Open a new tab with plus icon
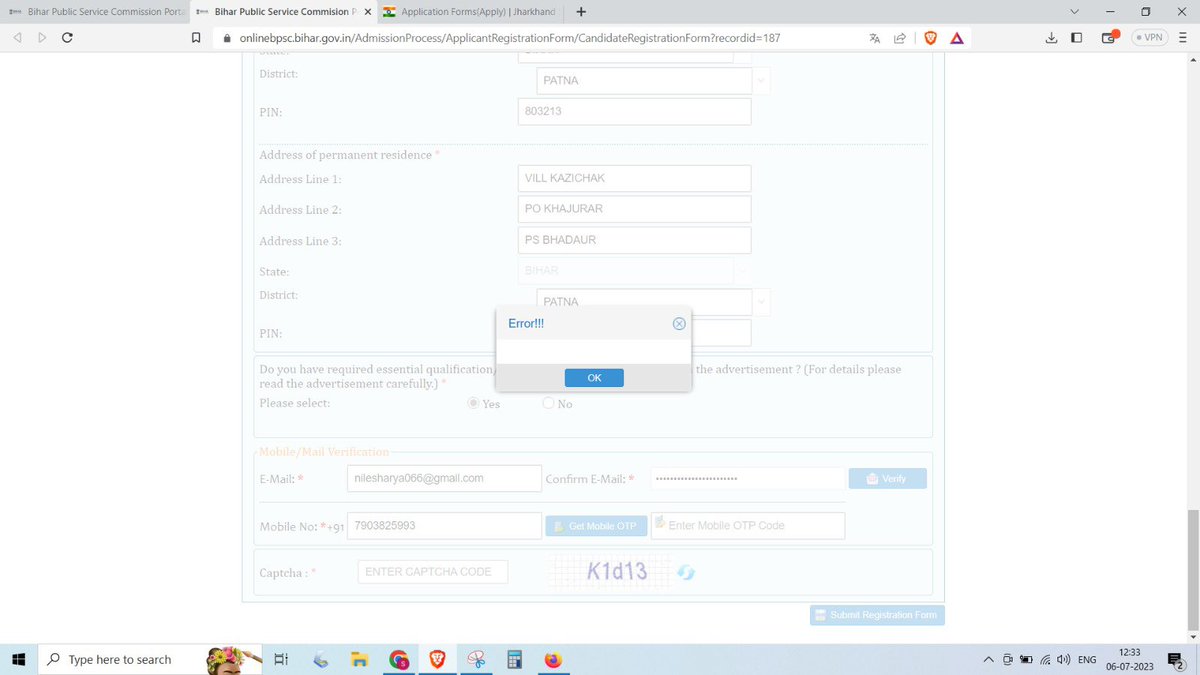Screen dimensions: 1200x675 tap(581, 12)
